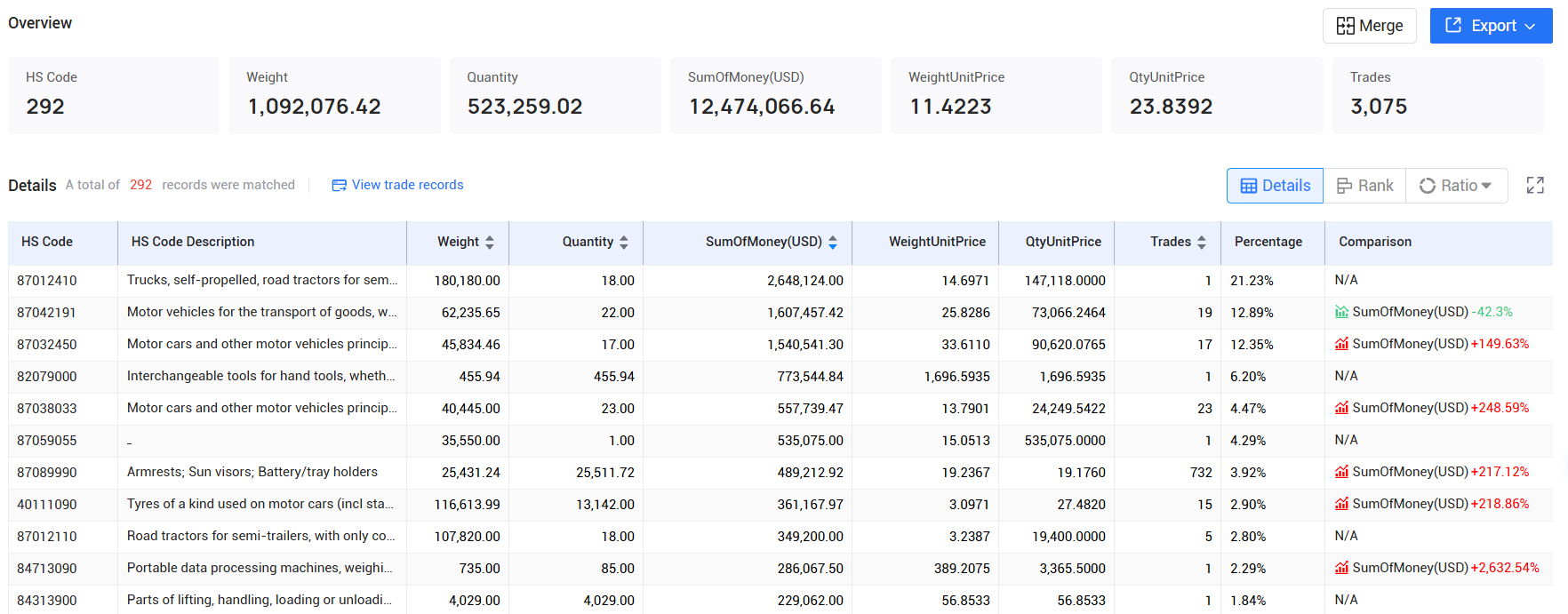Viewport: 1568px width, 614px height.
Task: Sort by SumOfMoney(USD) column arrows
Action: pyautogui.click(x=833, y=242)
